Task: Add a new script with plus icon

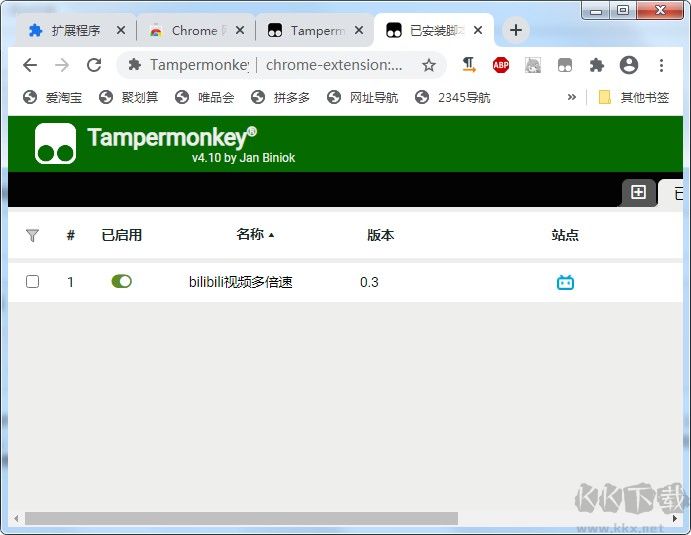Action: (638, 192)
